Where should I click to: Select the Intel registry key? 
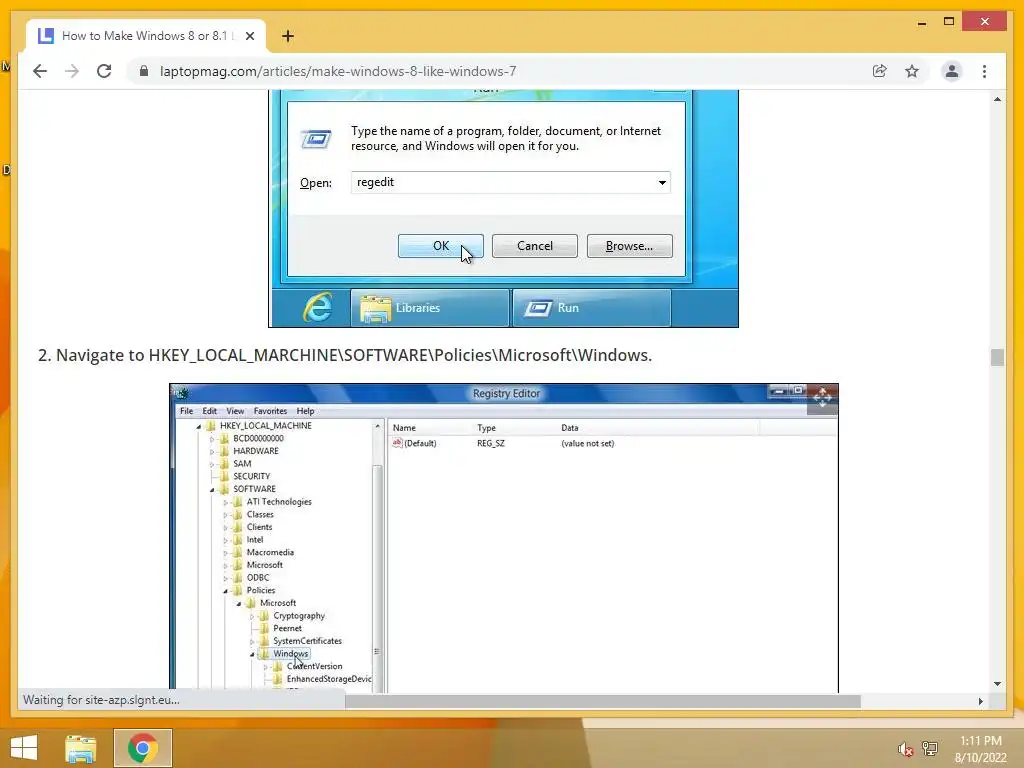tap(255, 539)
